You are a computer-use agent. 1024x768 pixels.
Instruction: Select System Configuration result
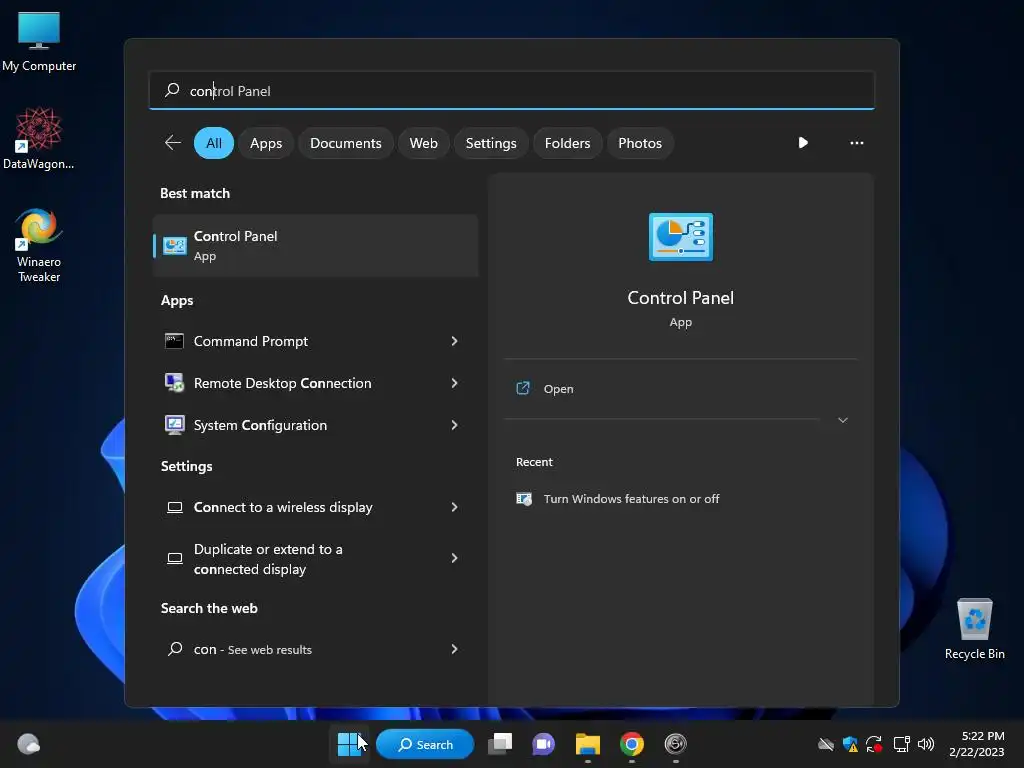click(315, 425)
